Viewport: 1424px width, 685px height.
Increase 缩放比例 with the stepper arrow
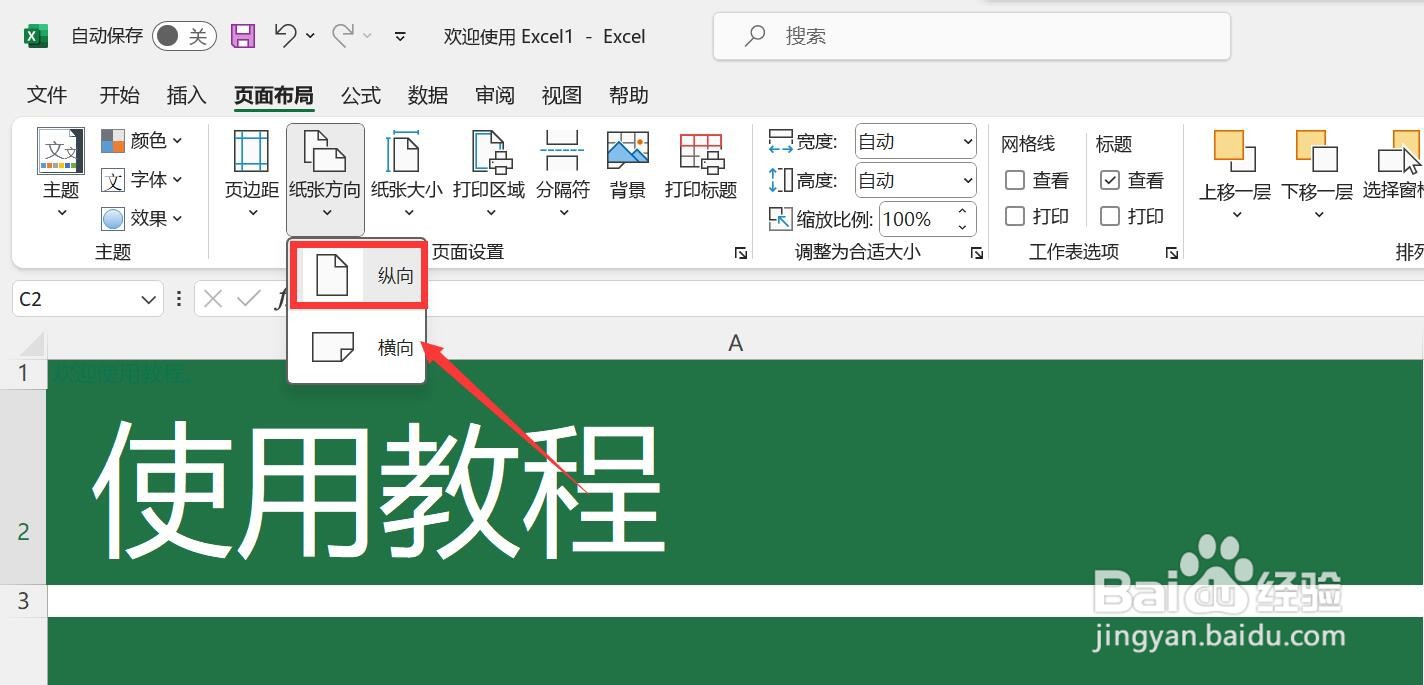click(x=962, y=212)
